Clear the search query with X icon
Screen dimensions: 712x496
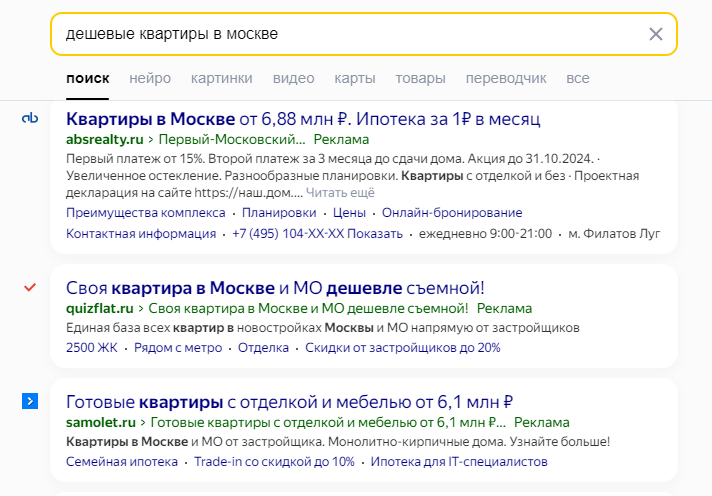coord(656,34)
